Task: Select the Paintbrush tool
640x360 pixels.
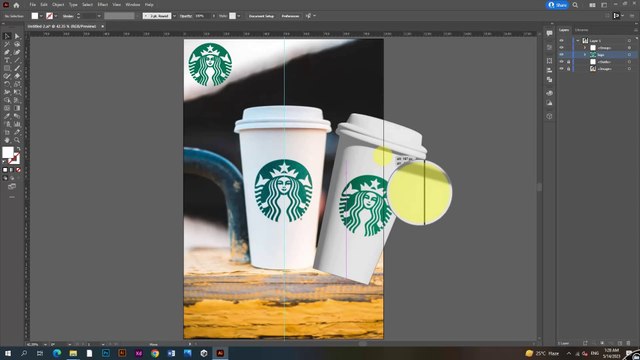Action: [x=17, y=68]
